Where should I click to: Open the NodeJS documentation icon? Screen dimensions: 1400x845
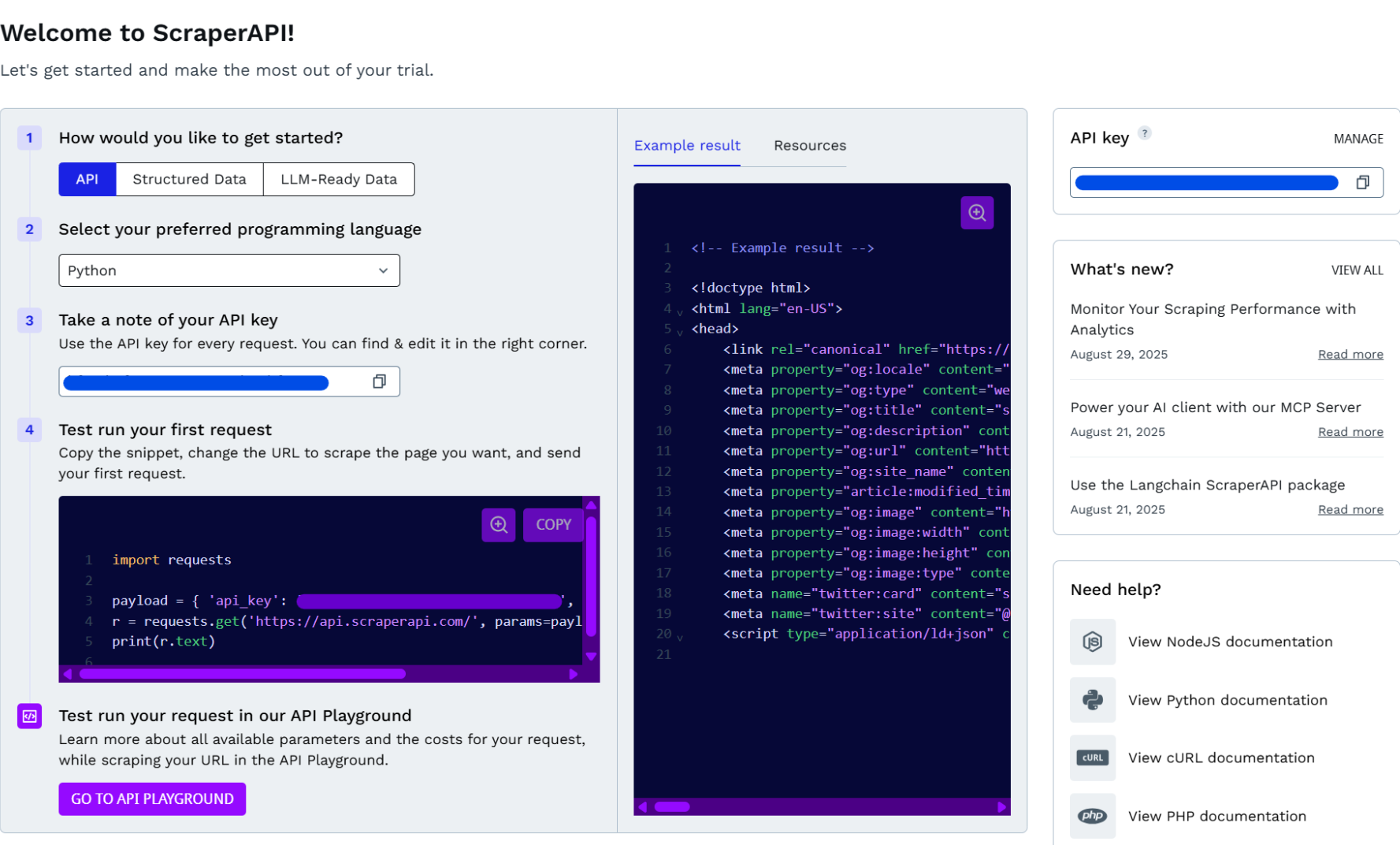point(1092,642)
